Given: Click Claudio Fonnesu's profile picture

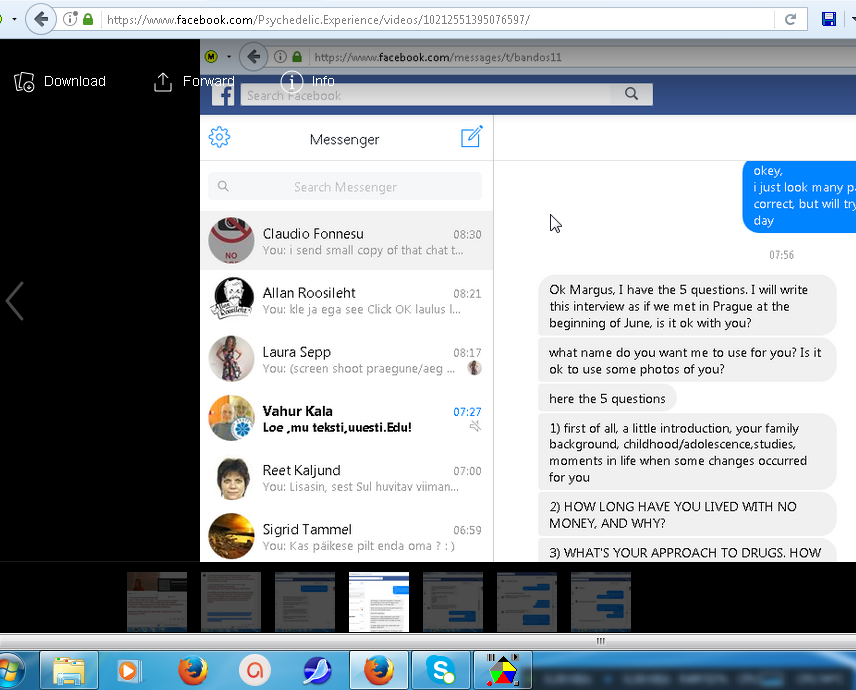Looking at the screenshot, I should coord(231,240).
